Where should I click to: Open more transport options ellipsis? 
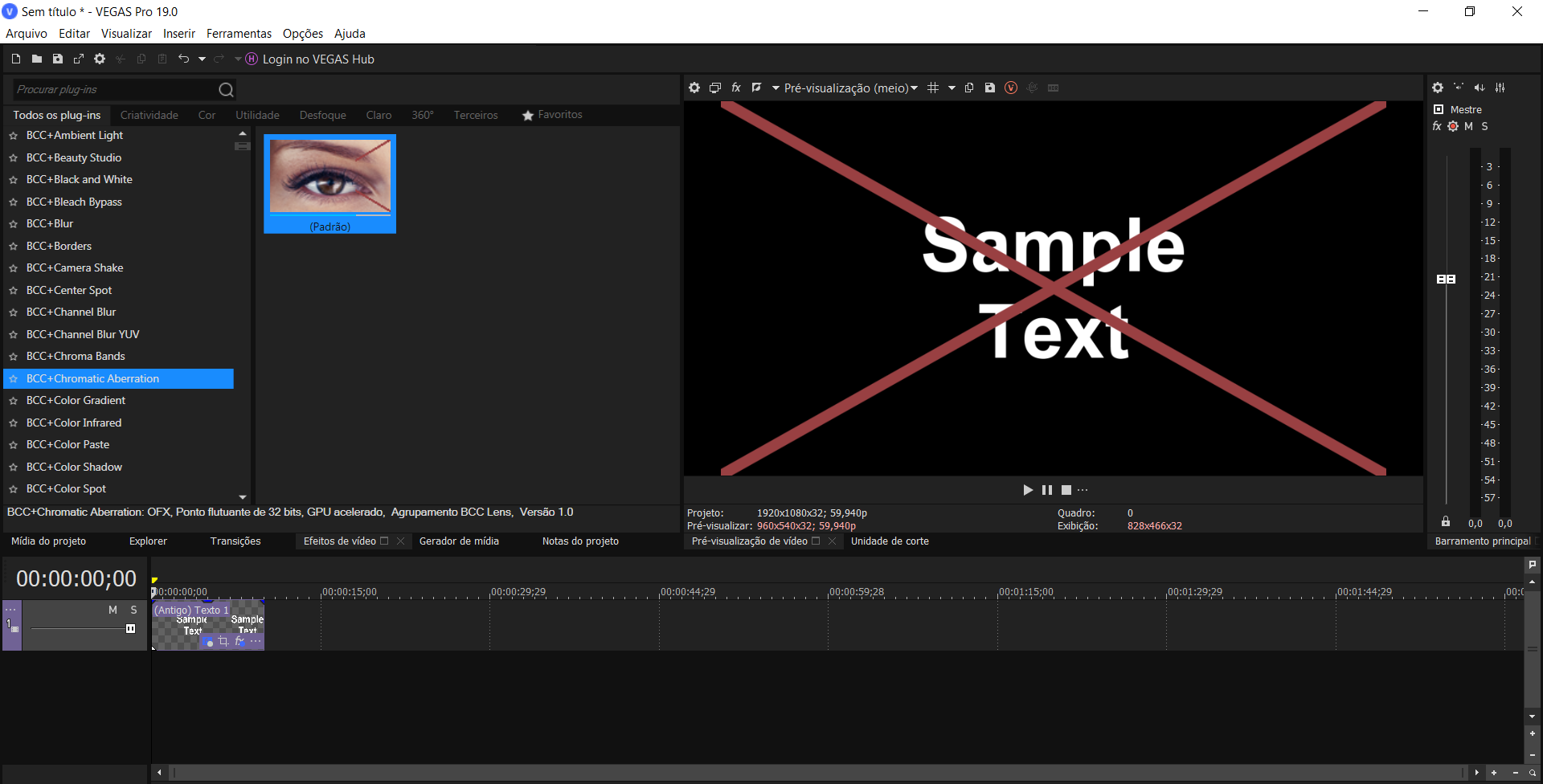(x=1083, y=490)
